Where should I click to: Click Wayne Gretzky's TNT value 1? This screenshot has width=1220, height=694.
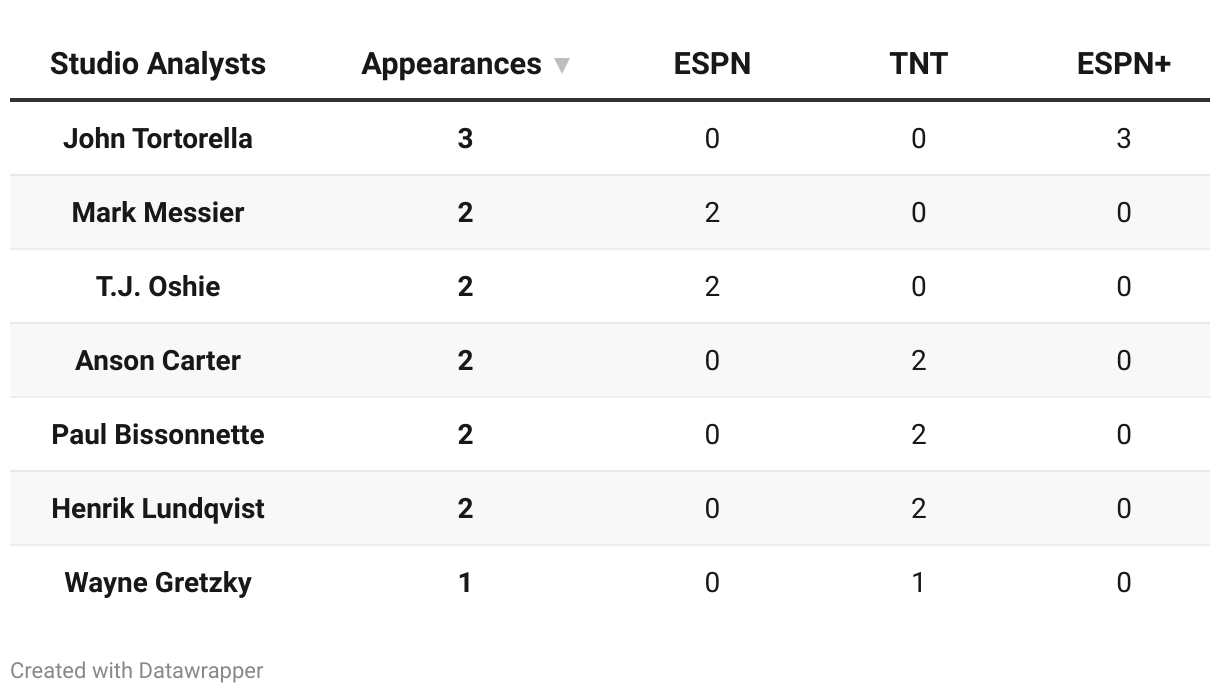point(918,582)
